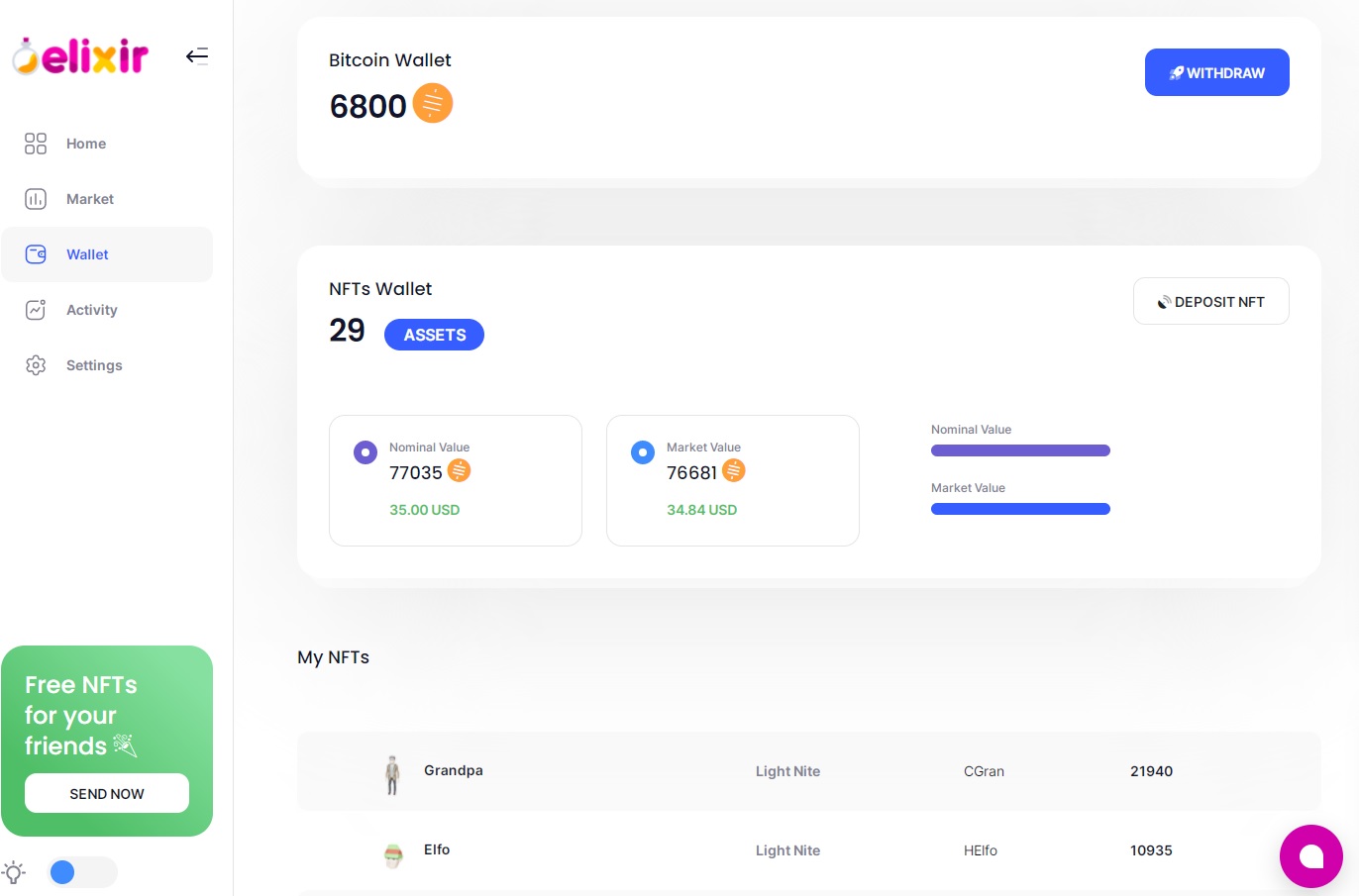Click the ASSETS badge button
The image size is (1359, 896).
tap(434, 335)
